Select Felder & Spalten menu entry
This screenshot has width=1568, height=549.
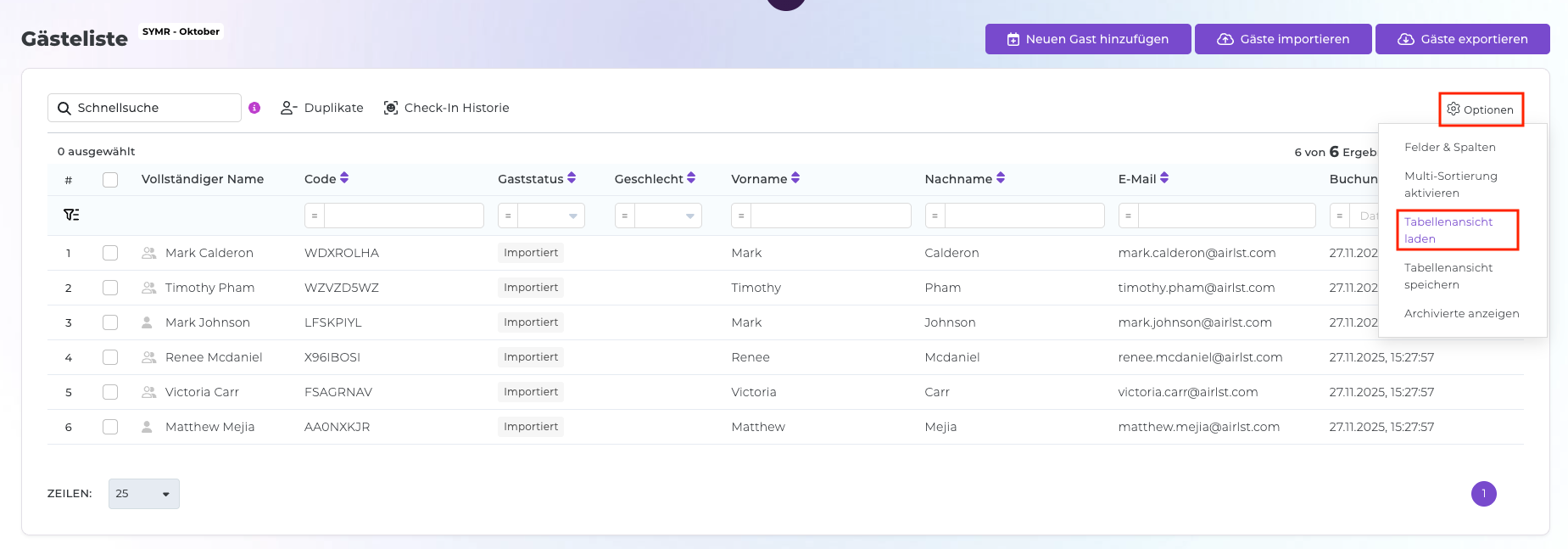[x=1449, y=147]
